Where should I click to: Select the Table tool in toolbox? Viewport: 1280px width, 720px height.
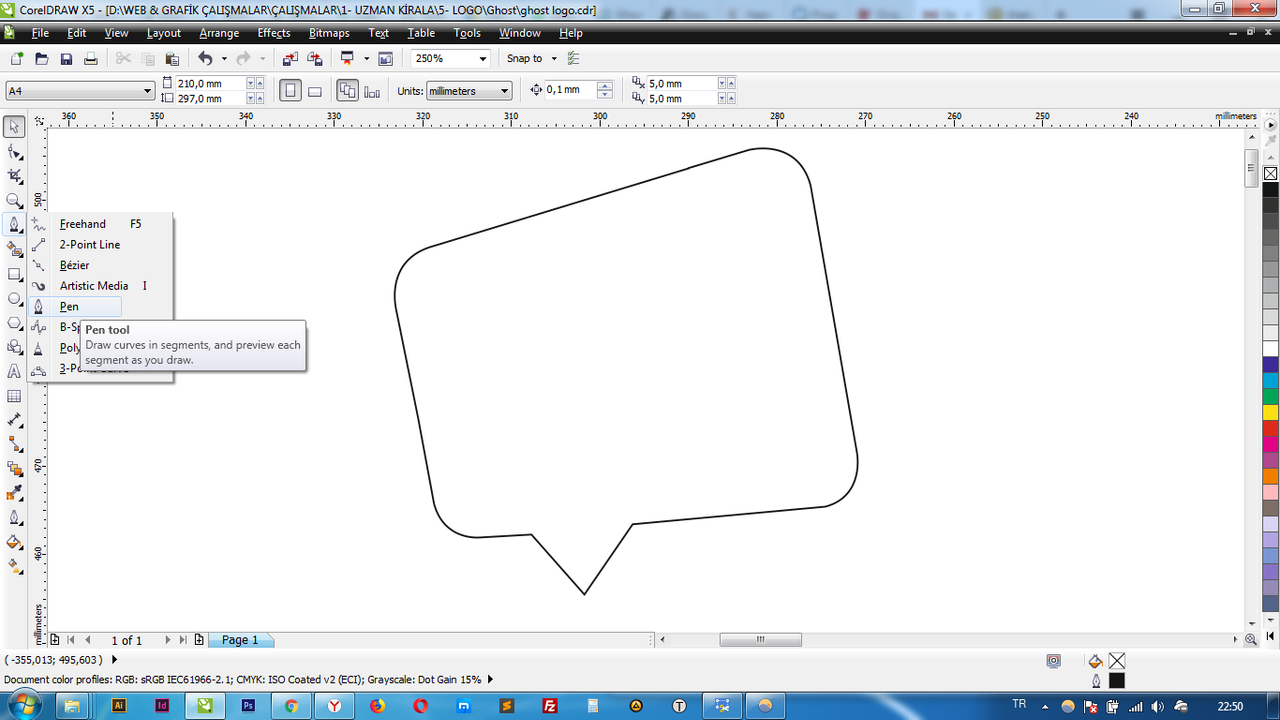(x=14, y=396)
